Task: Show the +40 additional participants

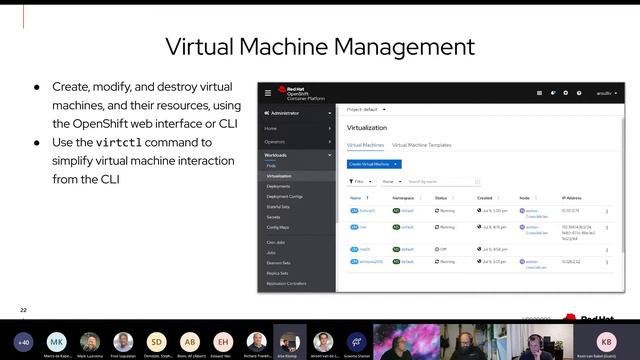Action: [23, 342]
